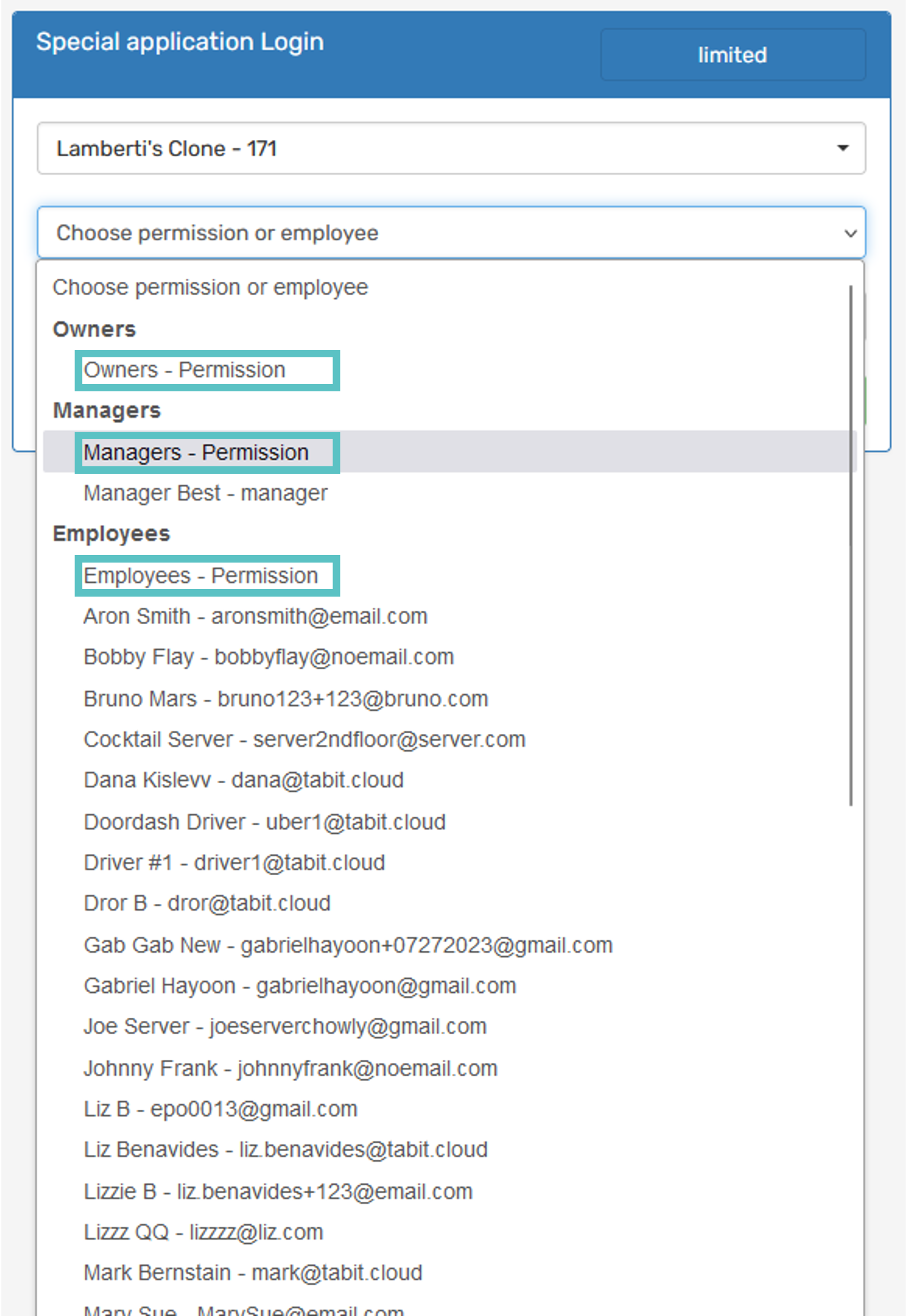The width and height of the screenshot is (907, 1316).
Task: Choose Doordash Driver from list
Action: (x=264, y=822)
